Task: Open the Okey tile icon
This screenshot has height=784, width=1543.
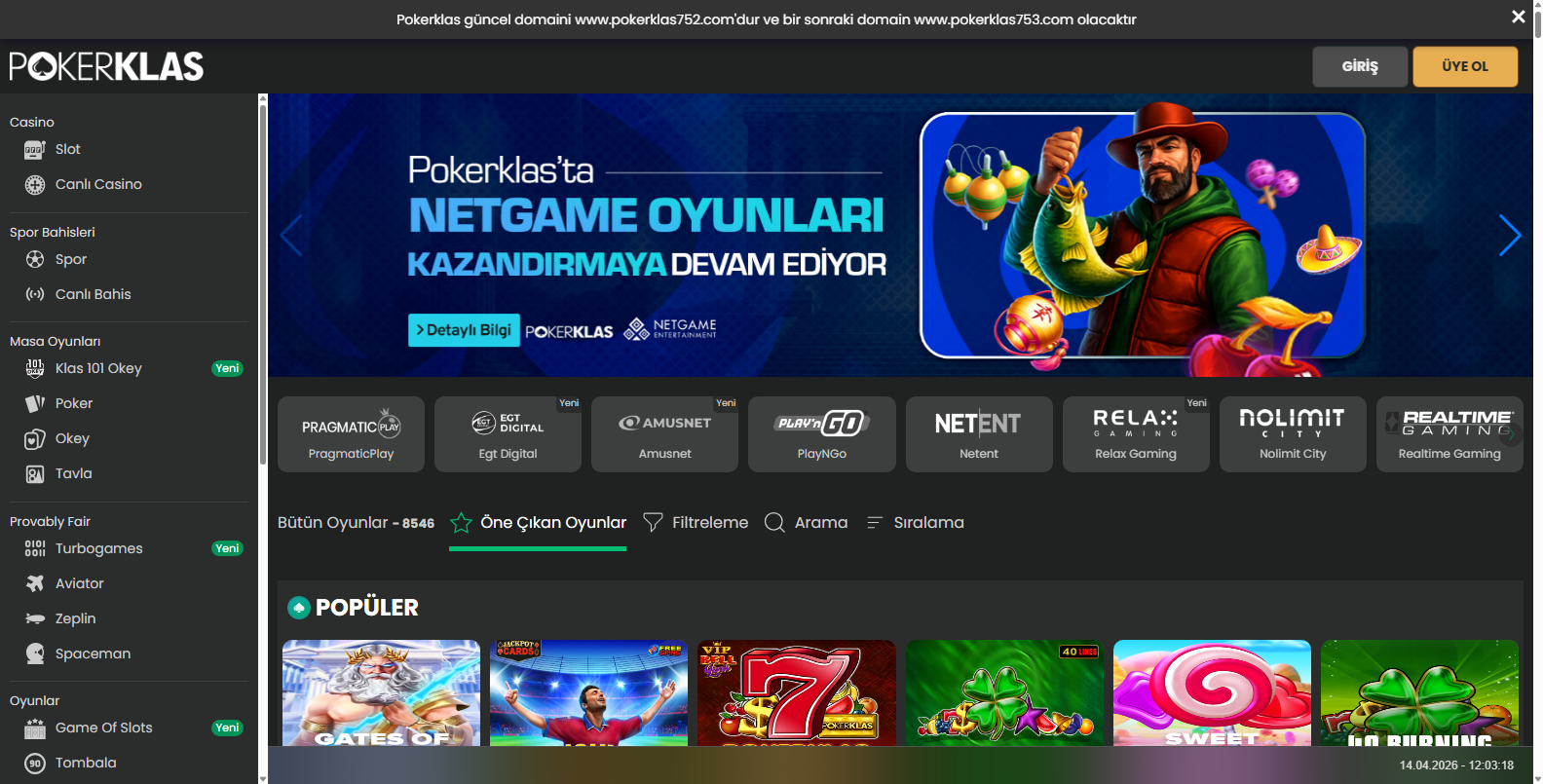Action: (35, 439)
